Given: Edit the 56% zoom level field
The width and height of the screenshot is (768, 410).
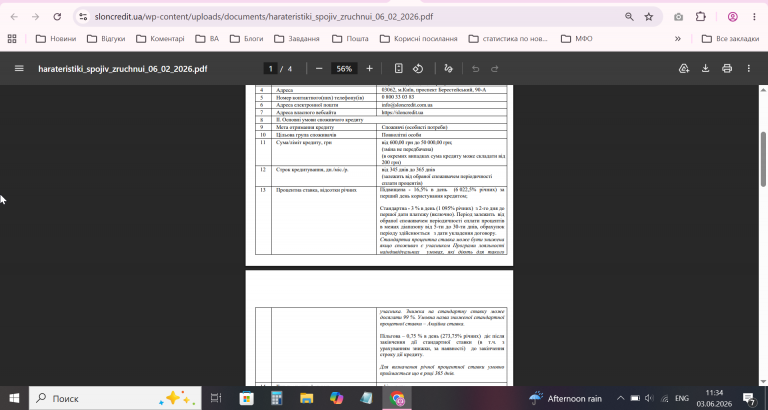Looking at the screenshot, I should [344, 69].
